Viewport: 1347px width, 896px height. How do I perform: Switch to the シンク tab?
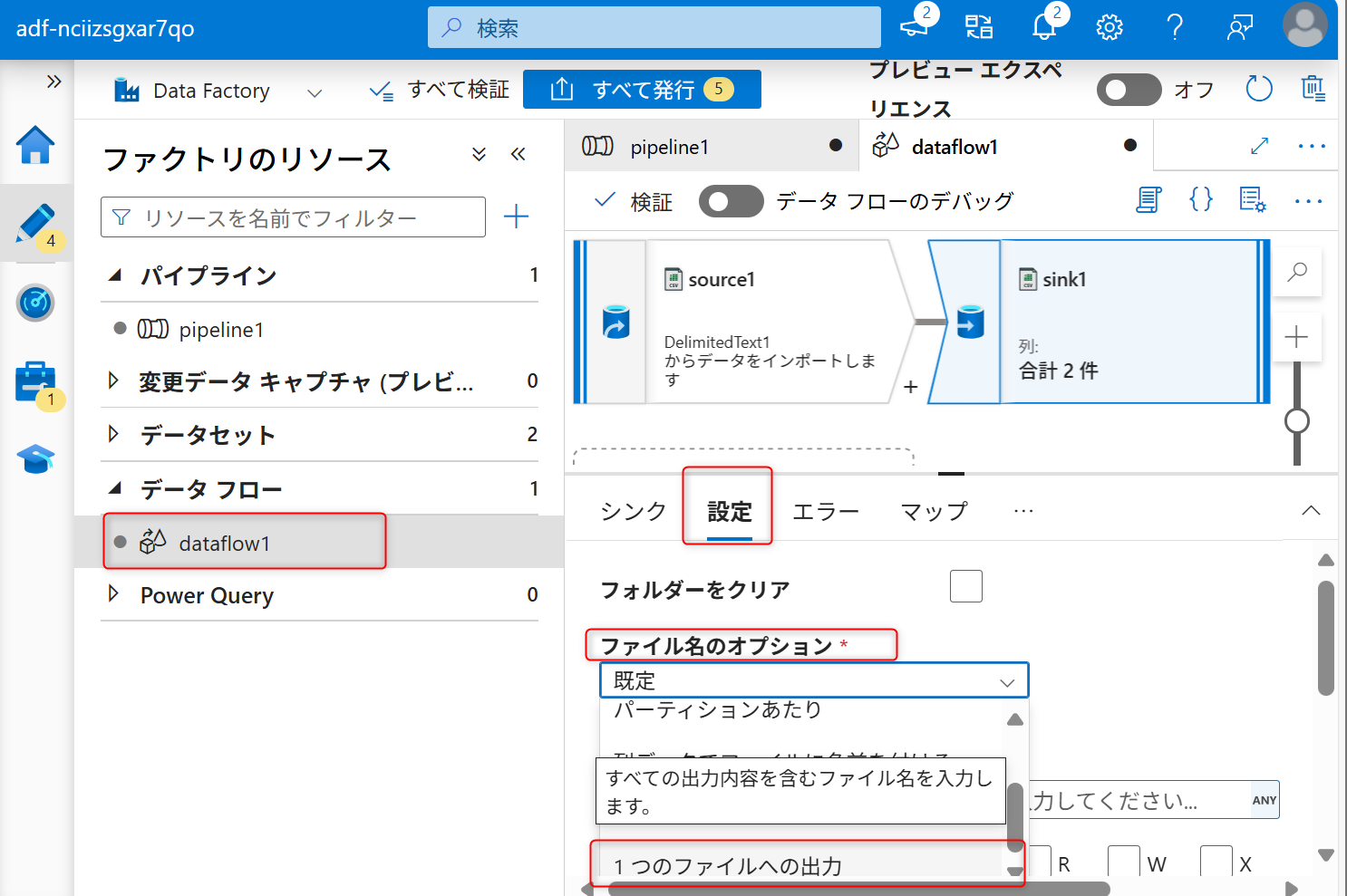point(632,511)
